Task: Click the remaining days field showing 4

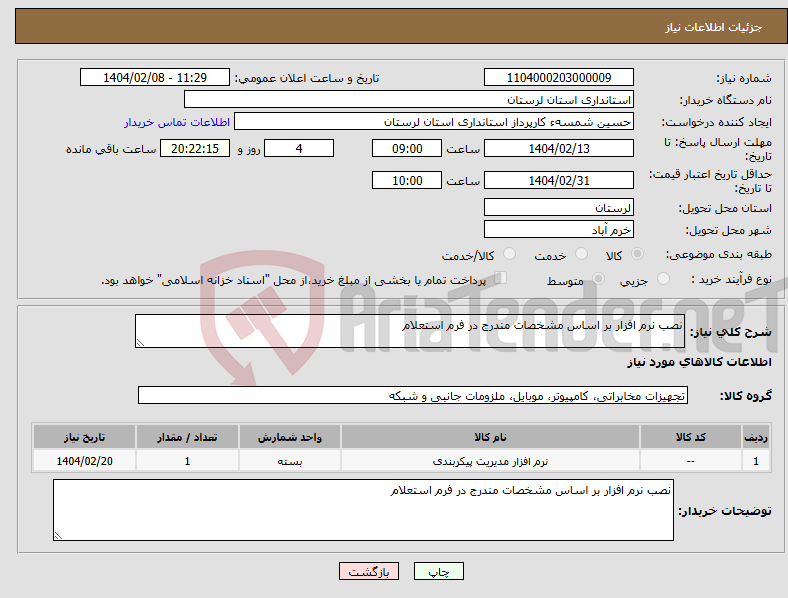Action: 299,148
